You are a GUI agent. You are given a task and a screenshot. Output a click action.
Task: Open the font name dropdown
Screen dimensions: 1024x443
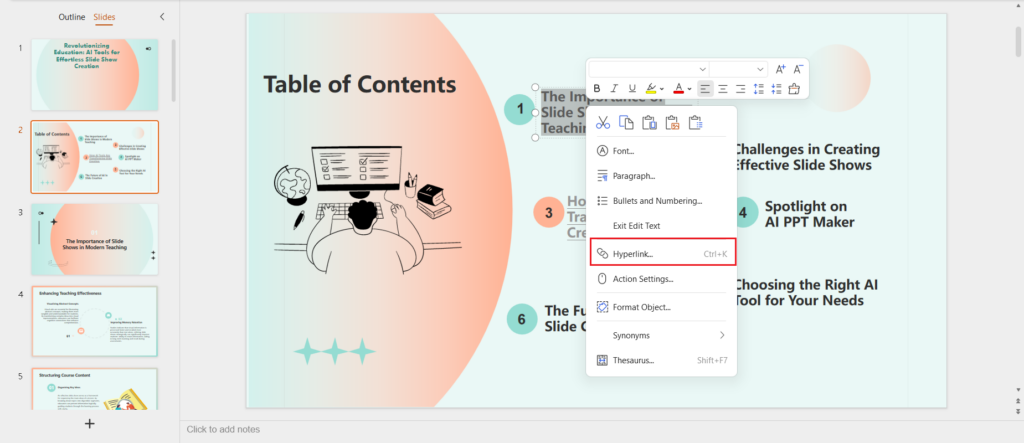(647, 68)
